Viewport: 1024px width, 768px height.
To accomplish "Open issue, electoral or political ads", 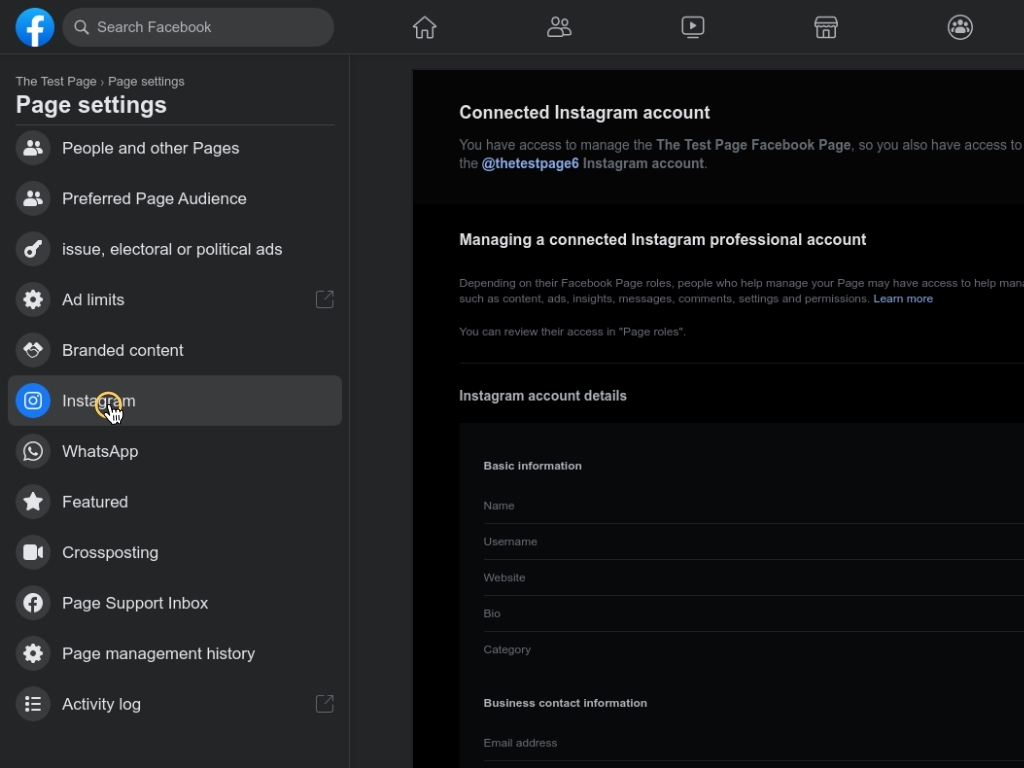I will coord(175,249).
